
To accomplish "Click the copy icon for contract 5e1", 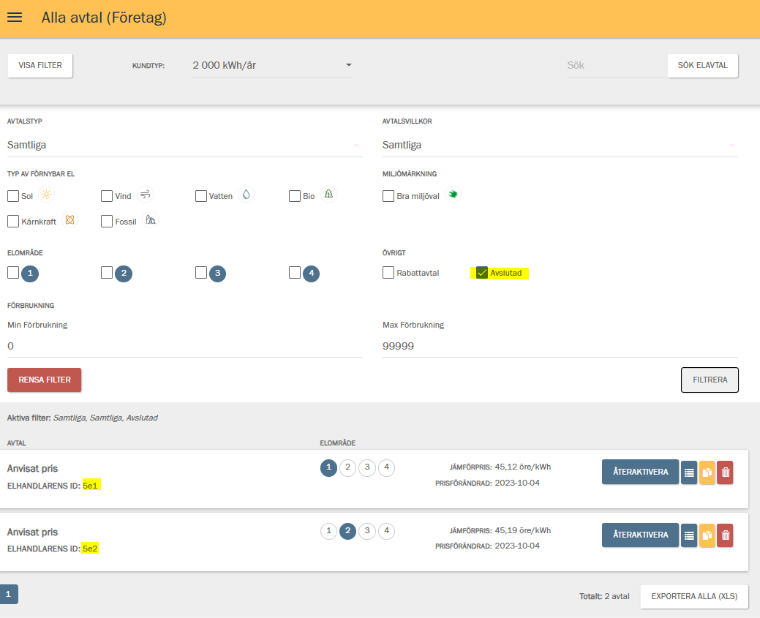I will click(707, 472).
